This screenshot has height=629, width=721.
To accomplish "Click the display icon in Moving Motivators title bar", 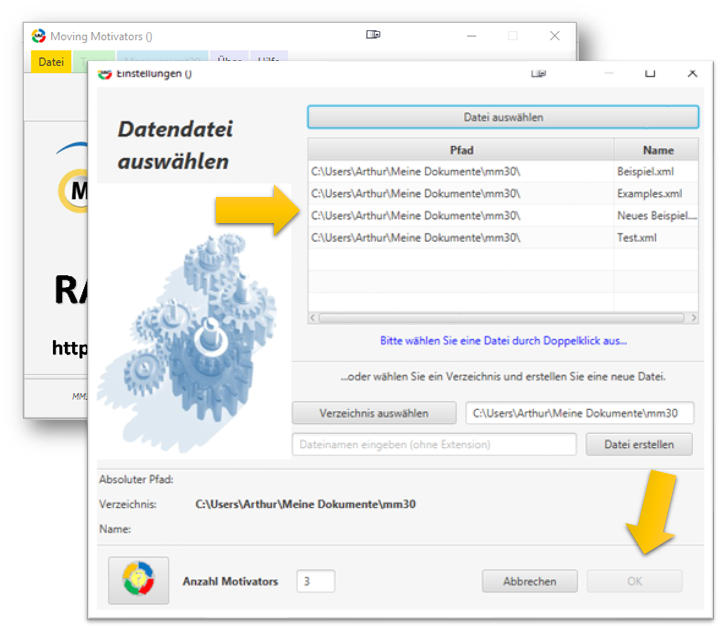I will click(x=373, y=34).
